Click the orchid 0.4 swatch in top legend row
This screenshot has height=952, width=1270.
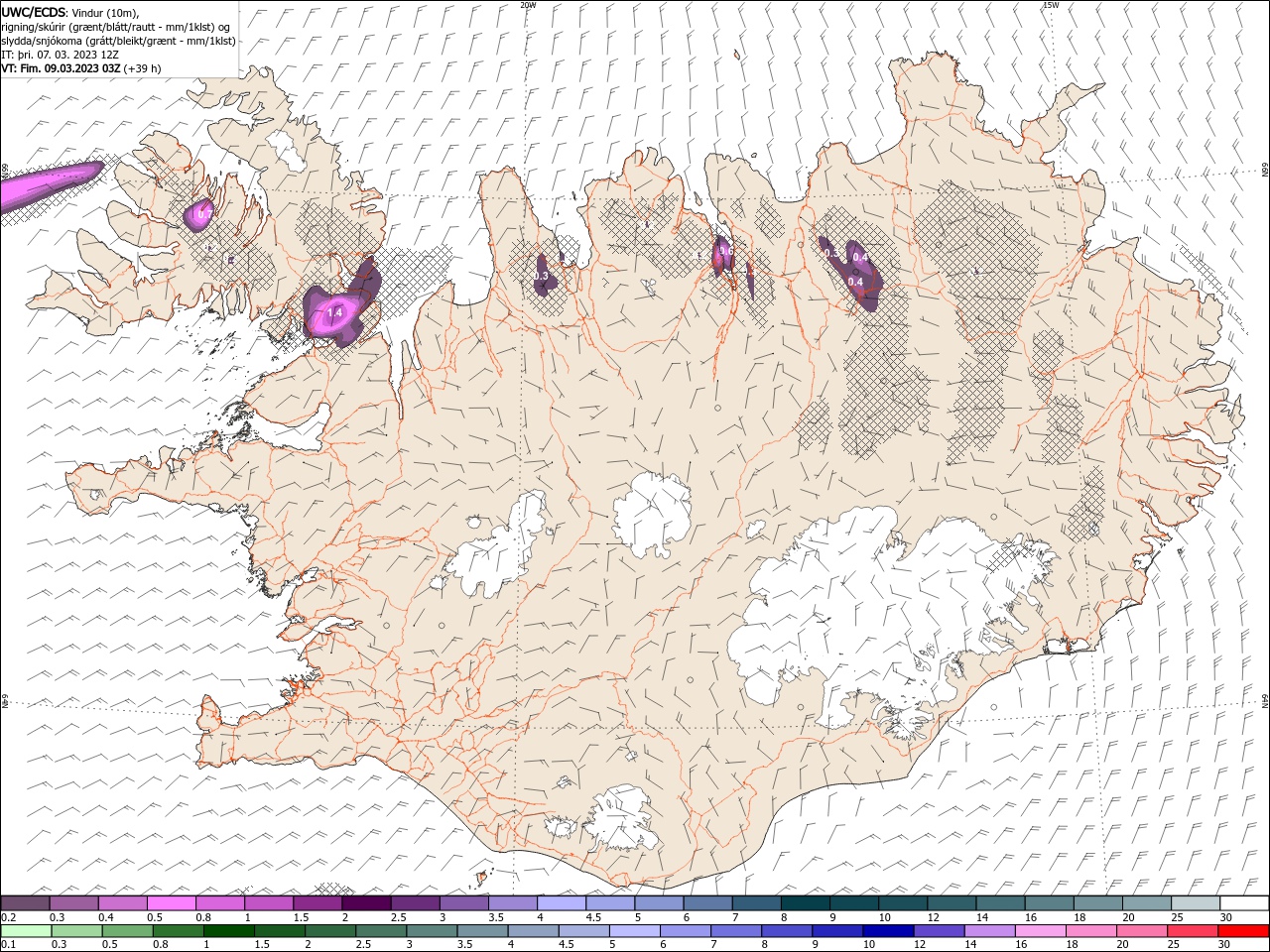tap(122, 903)
